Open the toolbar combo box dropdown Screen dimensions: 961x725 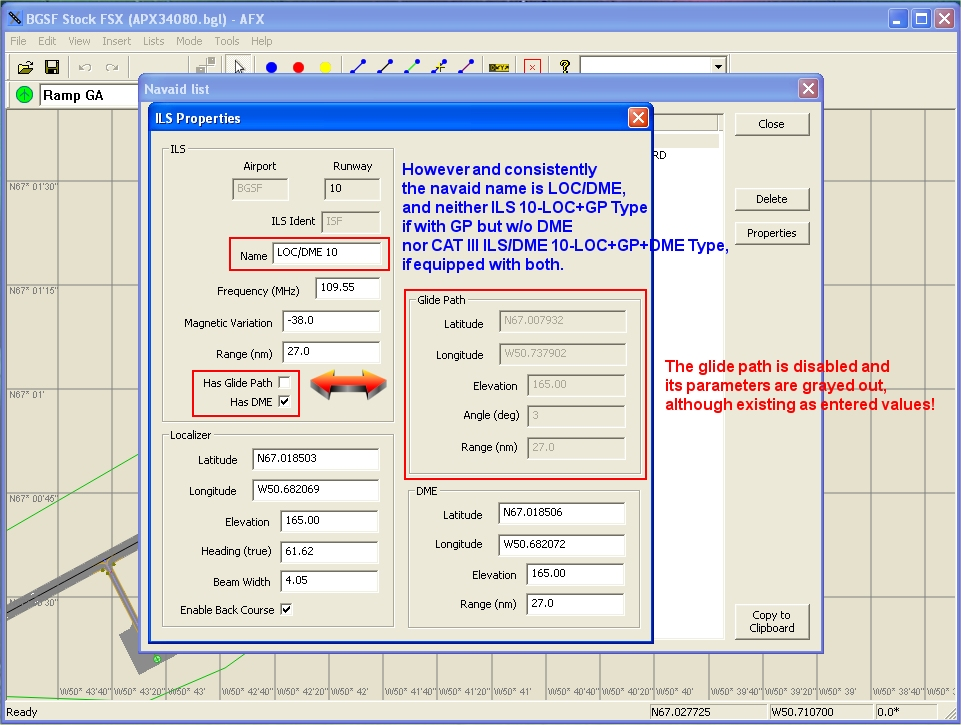pyautogui.click(x=718, y=66)
